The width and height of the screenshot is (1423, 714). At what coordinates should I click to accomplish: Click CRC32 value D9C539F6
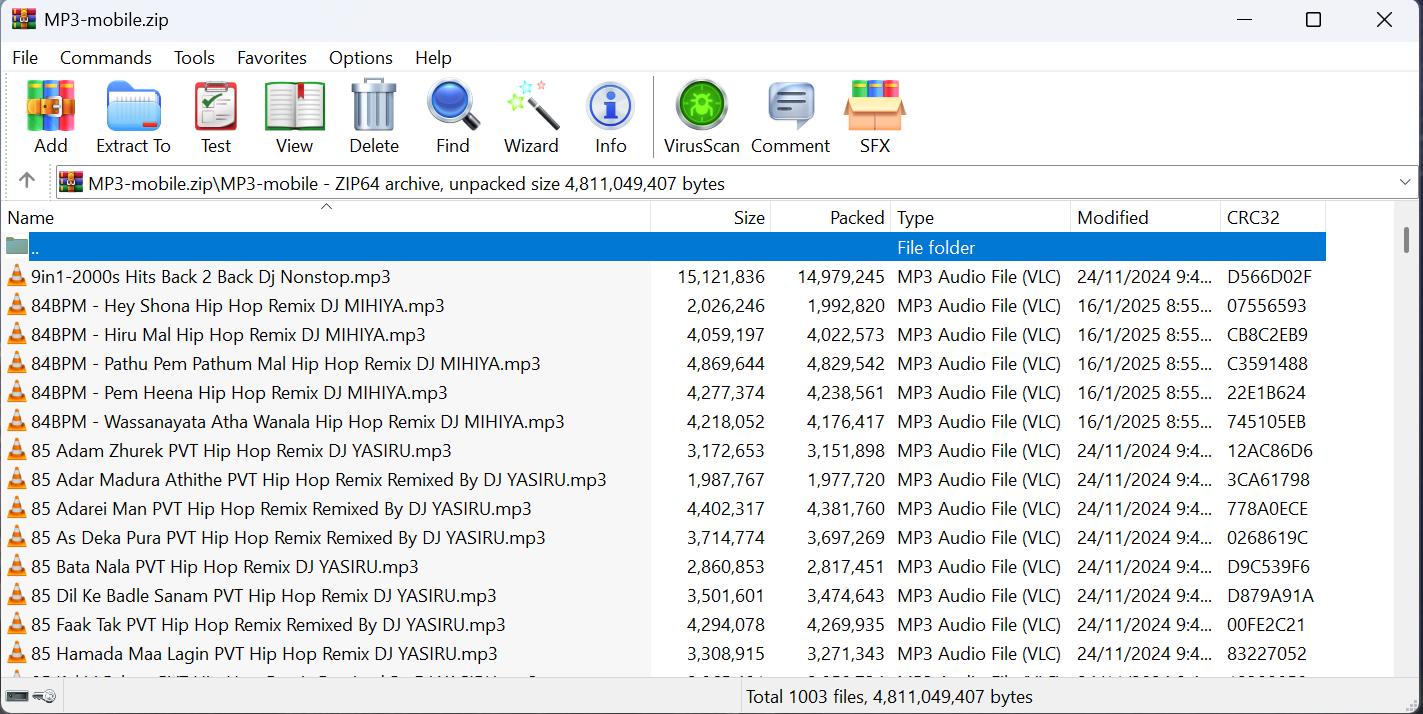click(x=1268, y=566)
